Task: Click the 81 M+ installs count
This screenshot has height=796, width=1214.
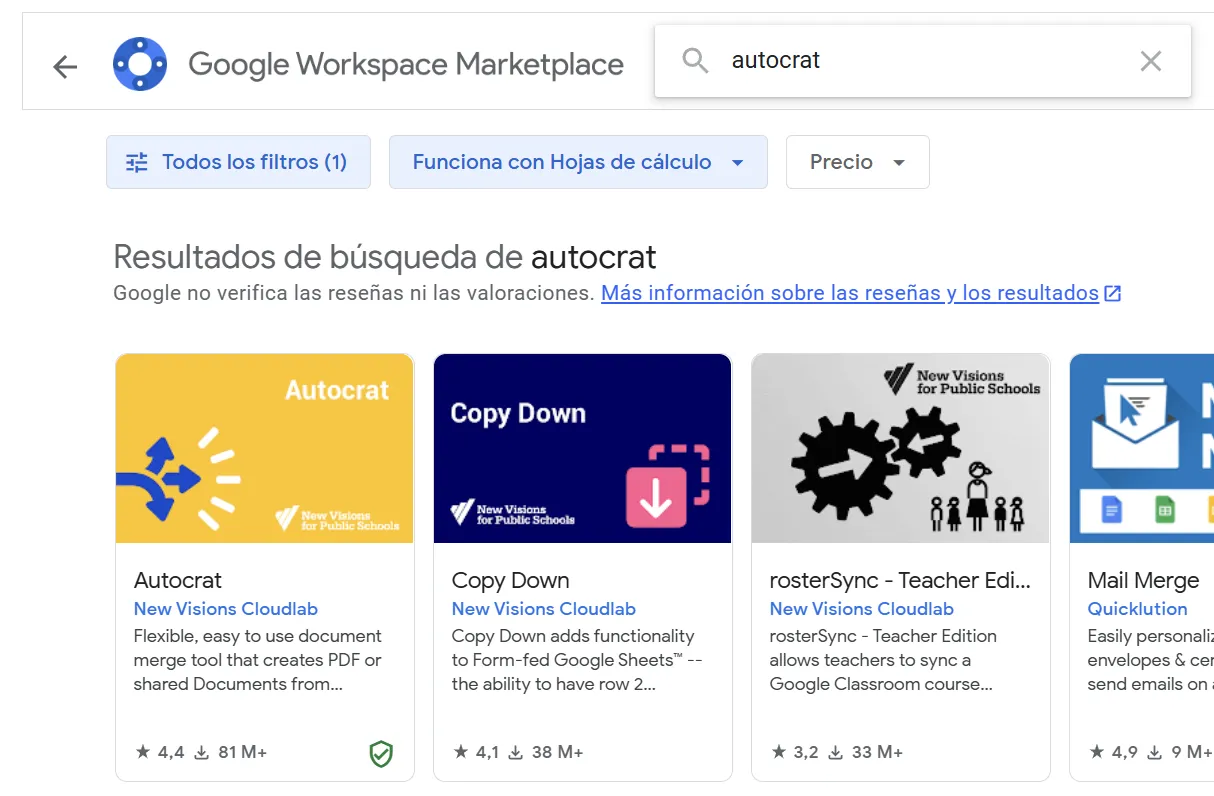Action: click(242, 752)
